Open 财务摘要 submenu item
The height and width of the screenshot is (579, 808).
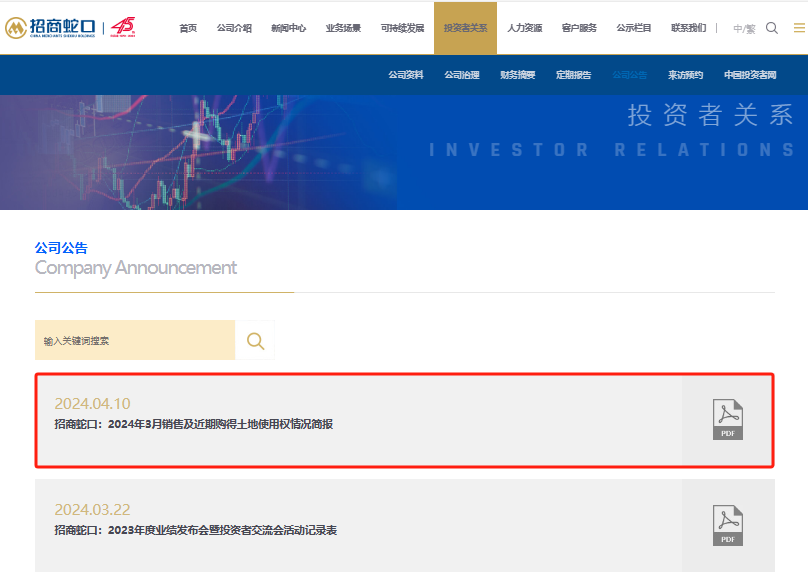pyautogui.click(x=518, y=75)
